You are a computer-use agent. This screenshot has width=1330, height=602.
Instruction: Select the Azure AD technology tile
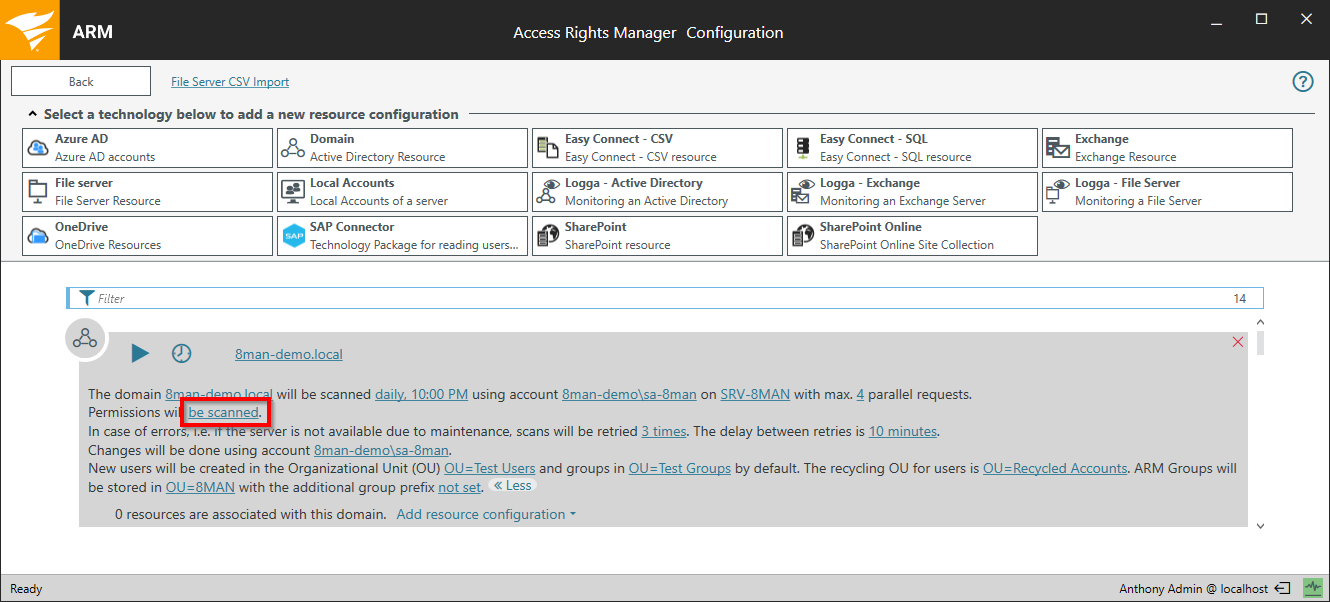(x=147, y=148)
